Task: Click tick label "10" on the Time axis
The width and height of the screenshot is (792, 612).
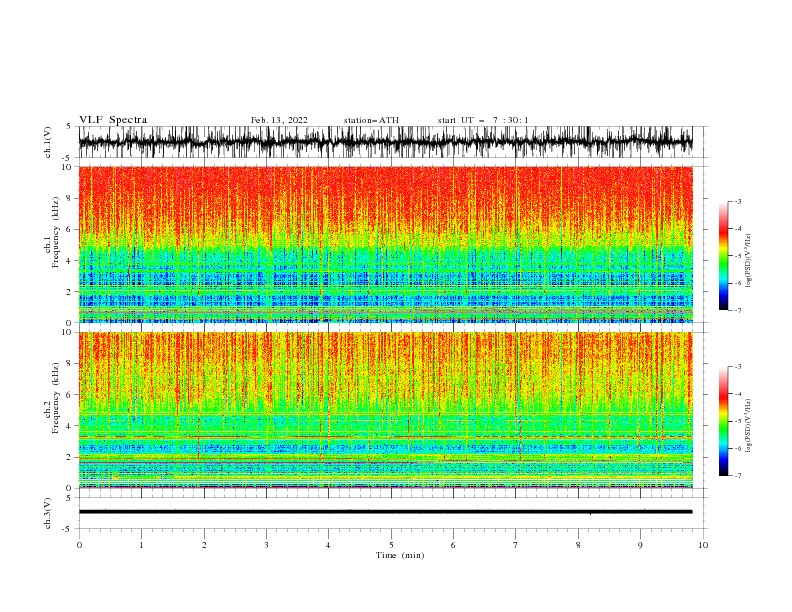Action: pos(703,545)
